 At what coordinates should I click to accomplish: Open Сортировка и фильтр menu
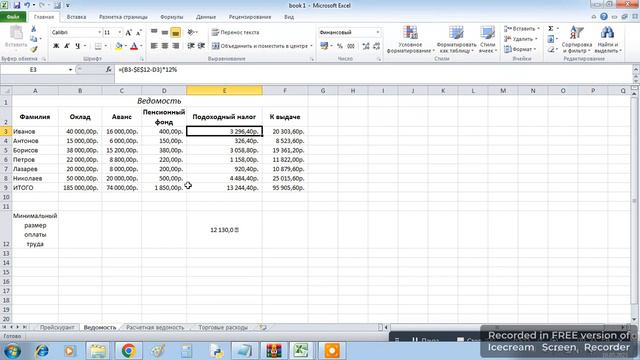576,39
